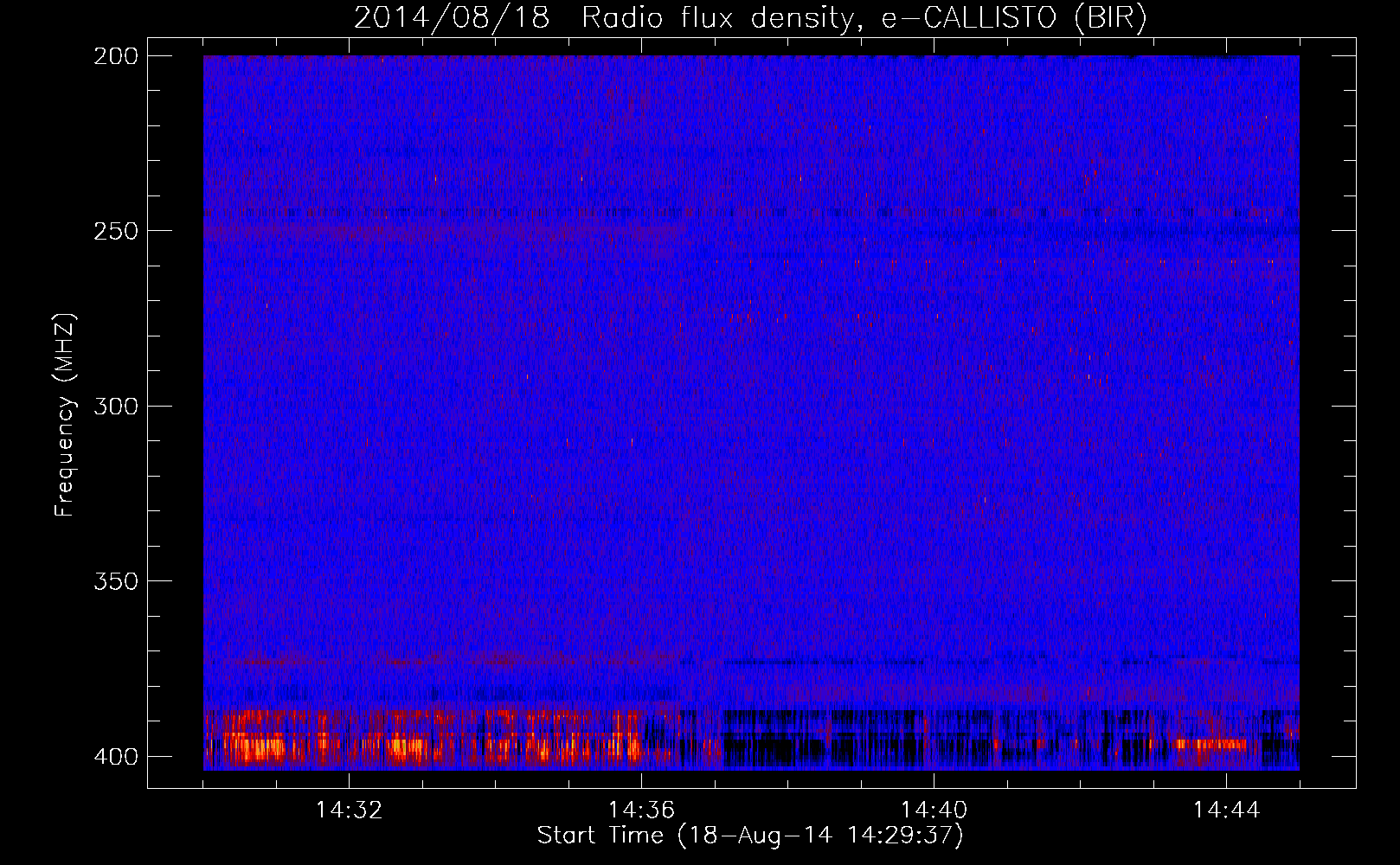Click the 'Start Time (18-Aug-14 14:29:37)' label
The image size is (1400, 865).
750,836
